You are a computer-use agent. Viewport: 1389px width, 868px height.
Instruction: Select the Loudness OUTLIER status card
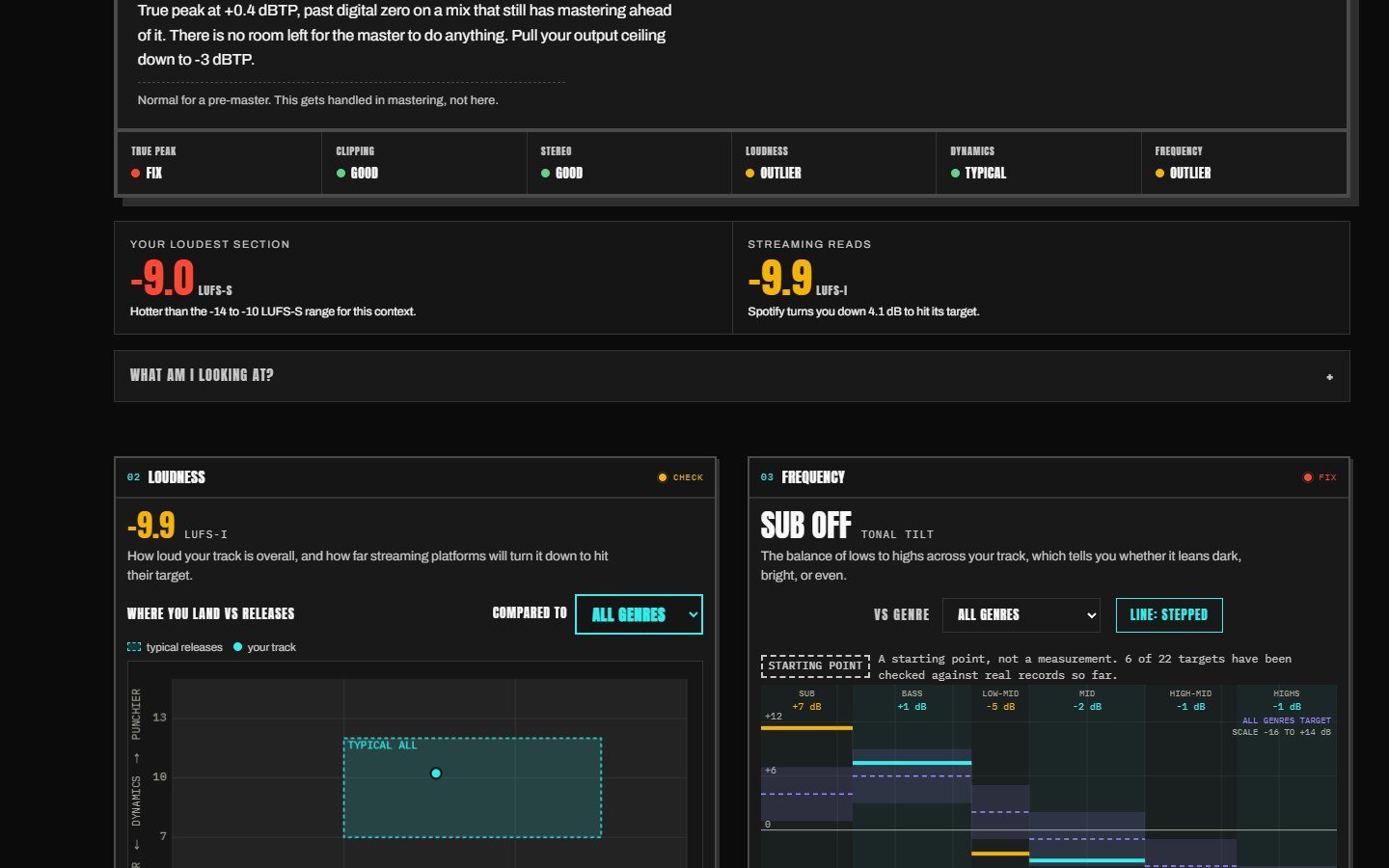point(833,163)
